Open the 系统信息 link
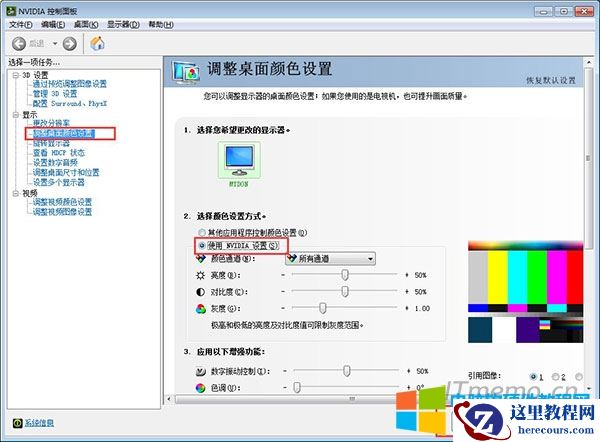Viewport: 600px width, 442px height. point(39,423)
